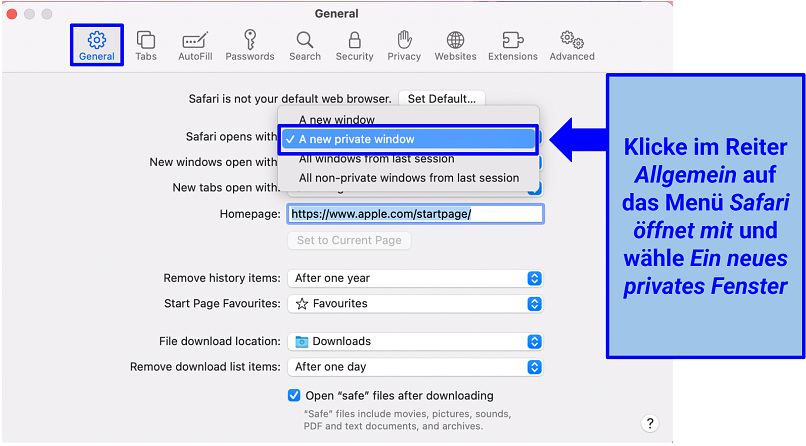
Task: Open the Remove download list items dropdown
Action: coord(415,367)
